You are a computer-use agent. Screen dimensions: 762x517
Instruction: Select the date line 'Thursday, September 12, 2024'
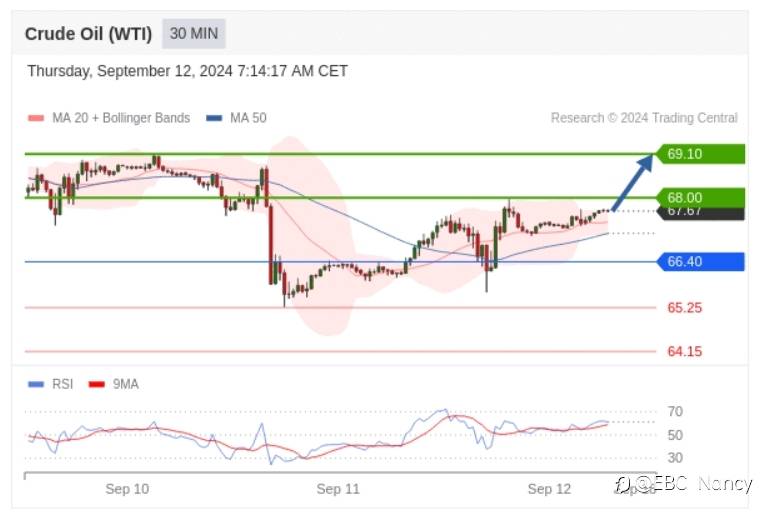[x=187, y=71]
